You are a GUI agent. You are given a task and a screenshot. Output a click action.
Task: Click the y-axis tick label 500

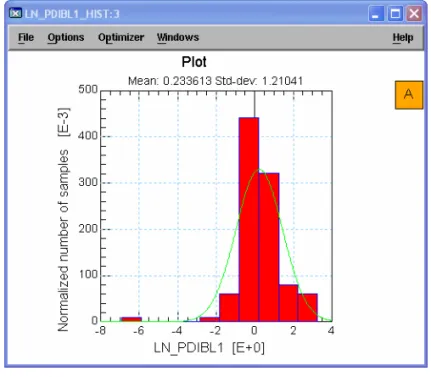pyautogui.click(x=88, y=89)
